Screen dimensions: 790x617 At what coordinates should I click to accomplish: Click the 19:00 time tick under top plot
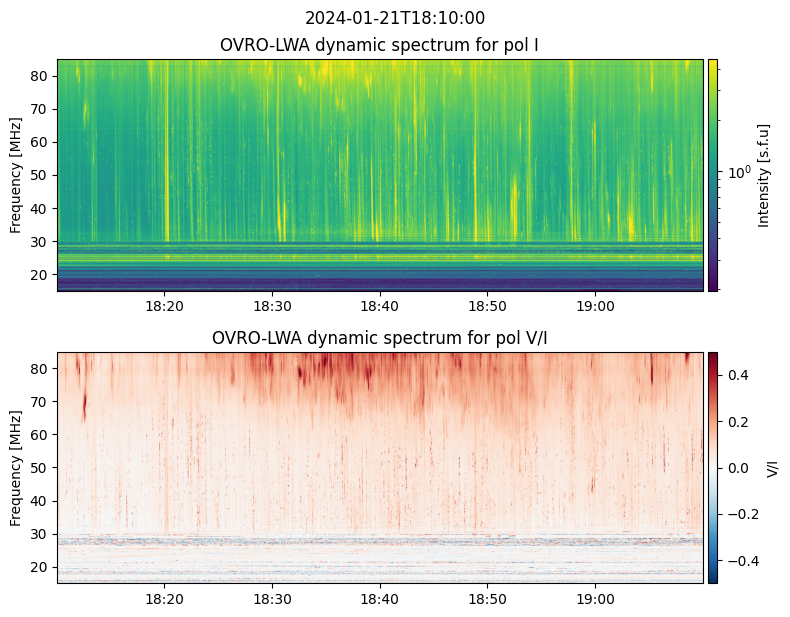click(596, 306)
